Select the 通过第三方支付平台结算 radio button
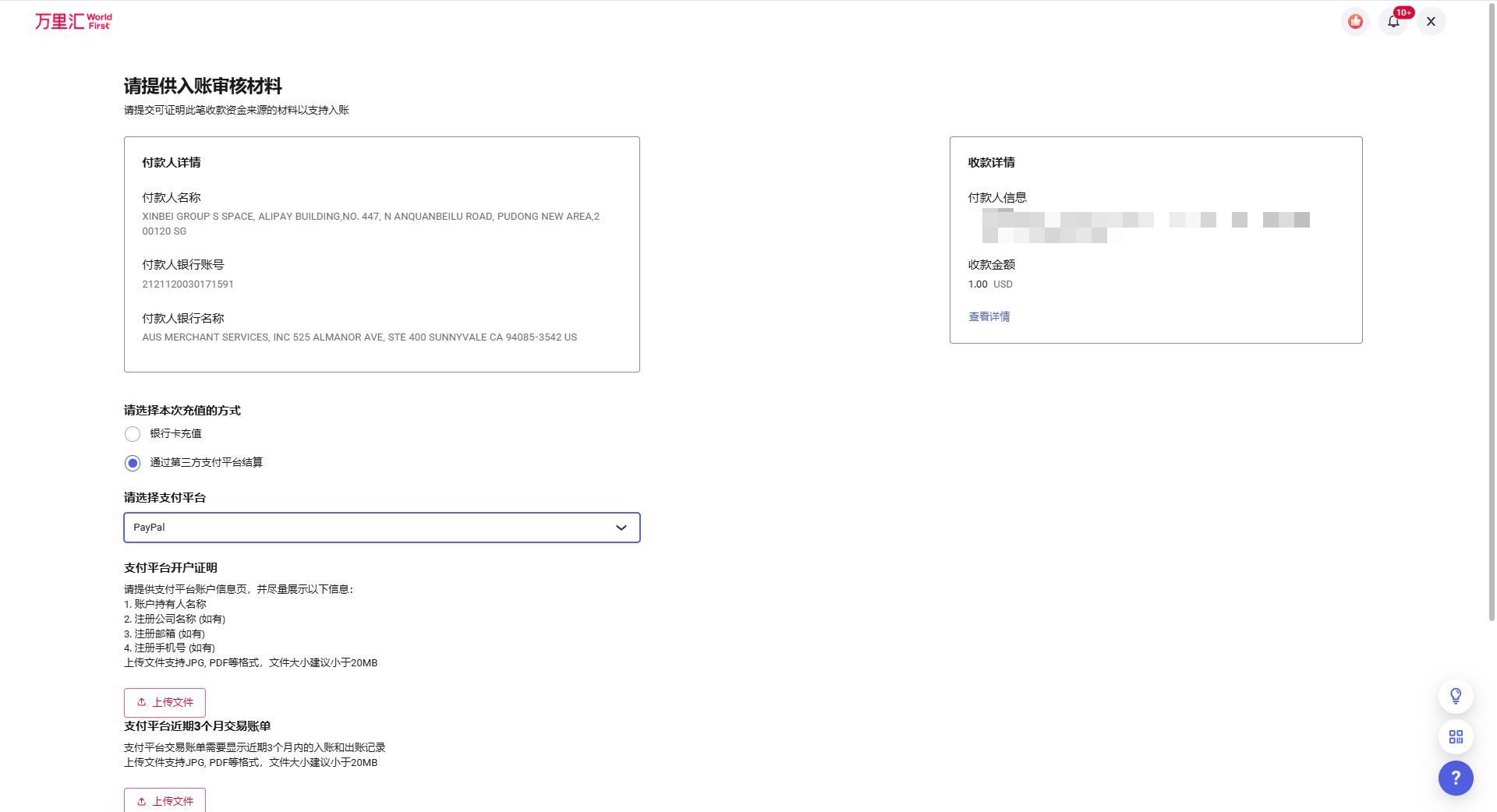1497x812 pixels. (x=133, y=464)
